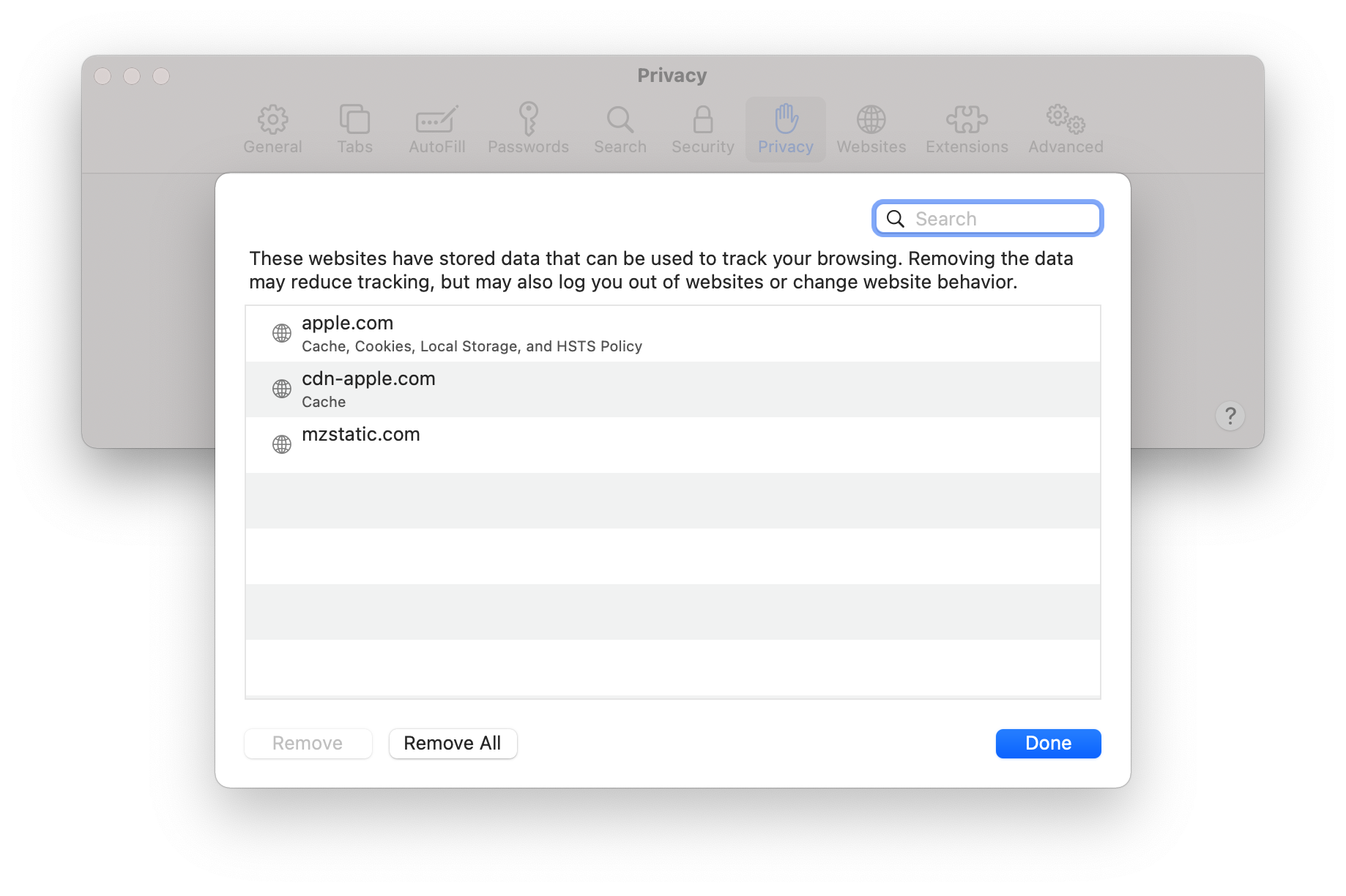Focus the website data Search field
The height and width of the screenshot is (896, 1346).
pyautogui.click(x=987, y=218)
